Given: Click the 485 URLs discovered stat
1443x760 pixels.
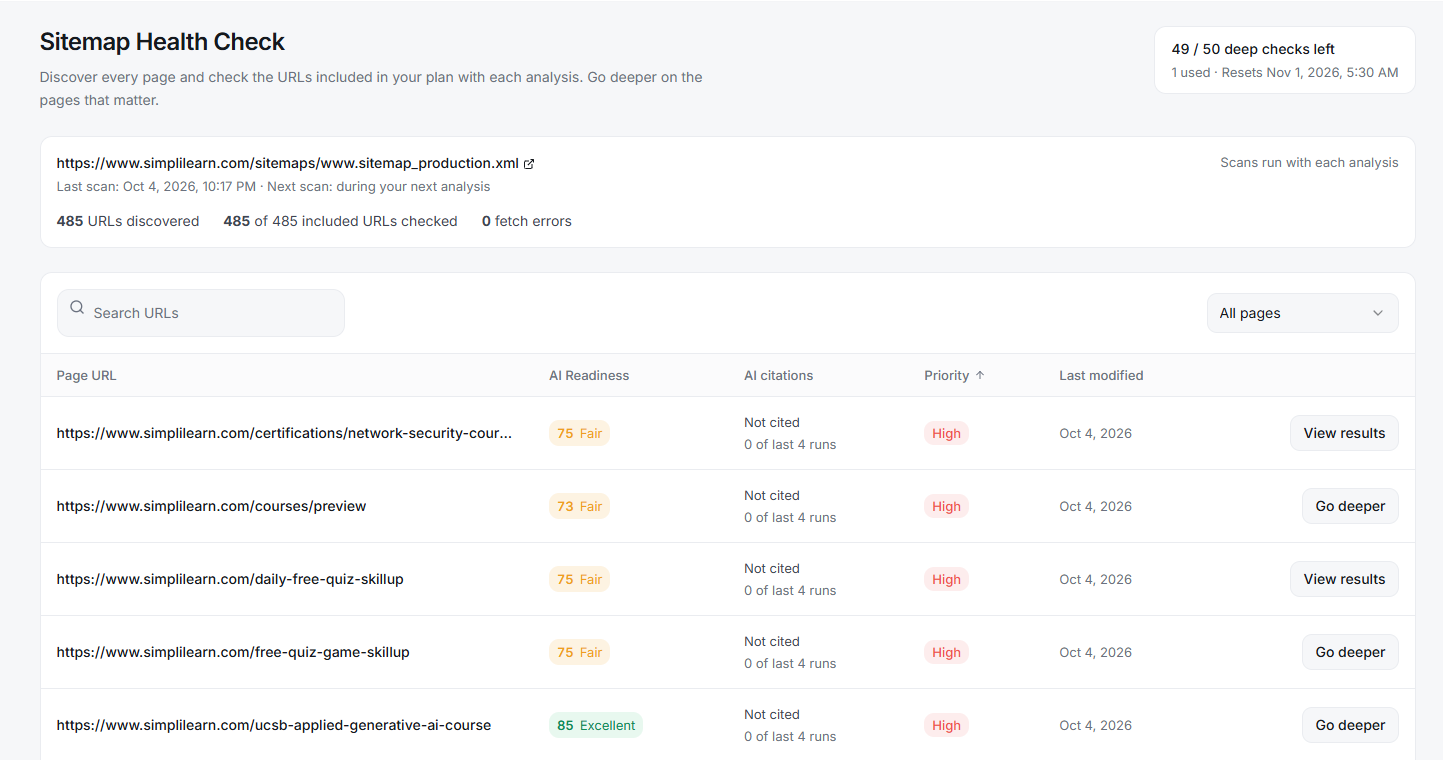Looking at the screenshot, I should tap(128, 221).
